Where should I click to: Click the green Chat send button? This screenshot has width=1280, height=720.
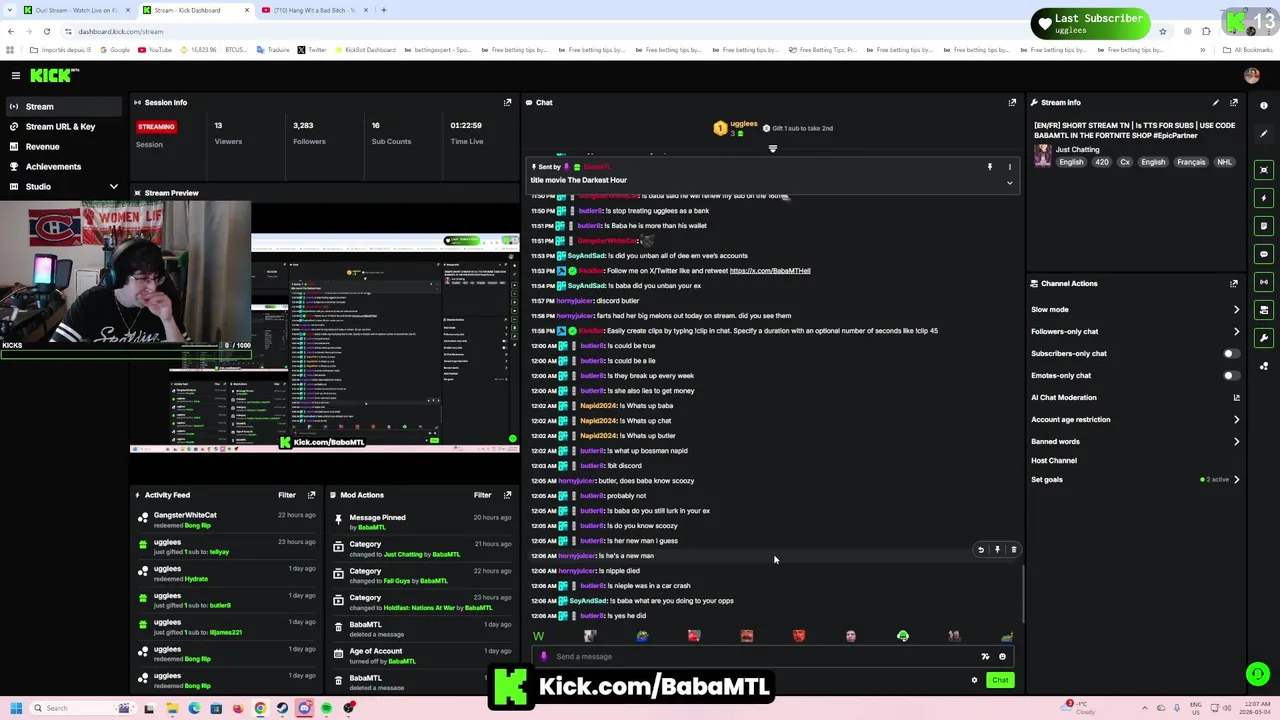[1000, 680]
